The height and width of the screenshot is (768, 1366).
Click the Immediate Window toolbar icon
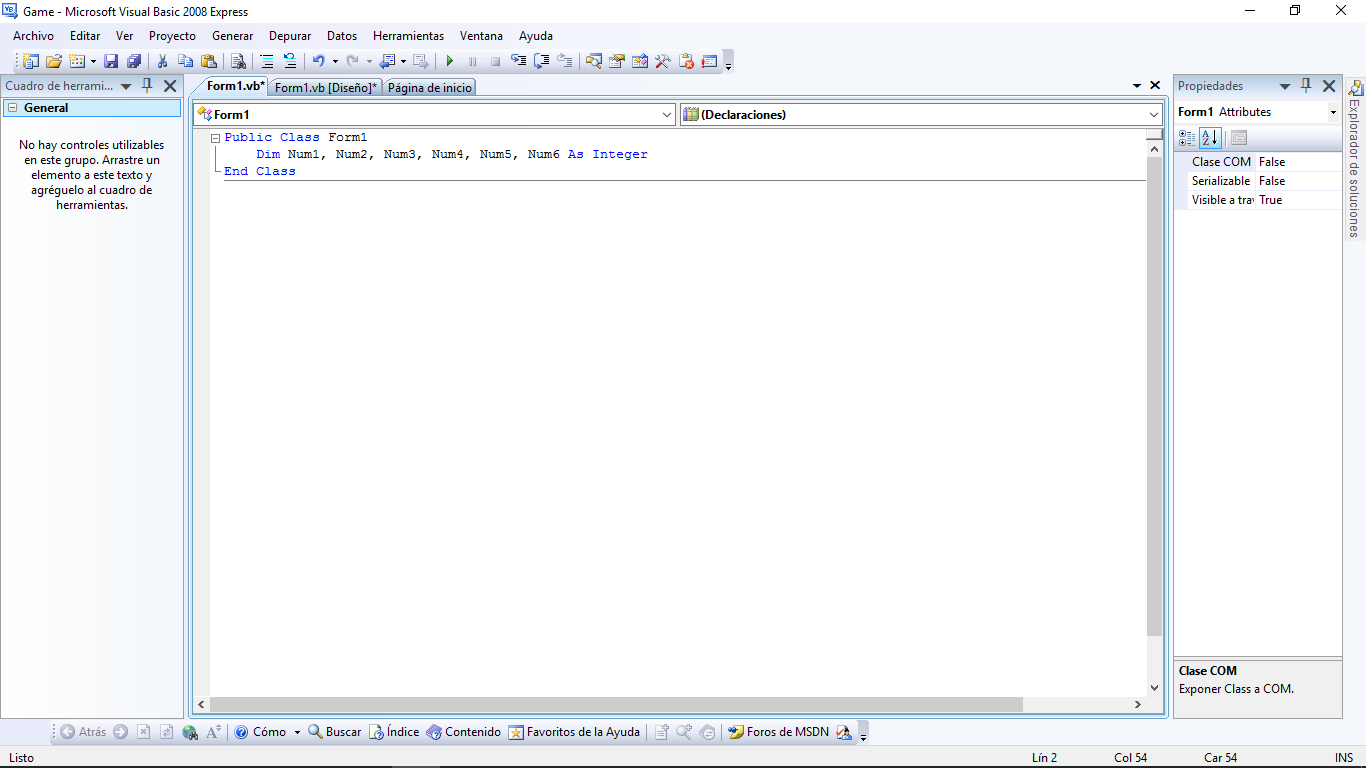pyautogui.click(x=709, y=61)
